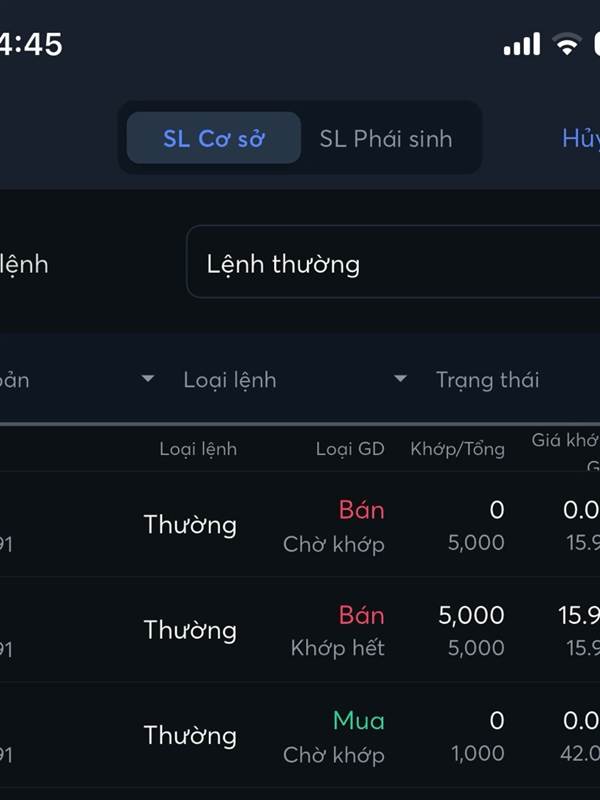Sort by the Loại GD column header
The image size is (600, 800).
pyautogui.click(x=350, y=449)
